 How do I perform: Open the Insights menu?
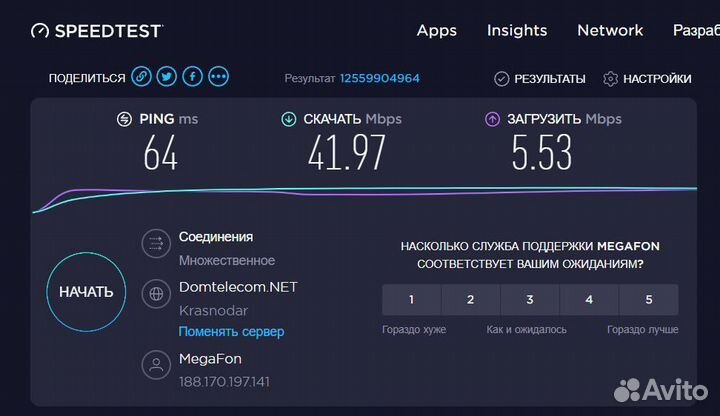(x=517, y=30)
